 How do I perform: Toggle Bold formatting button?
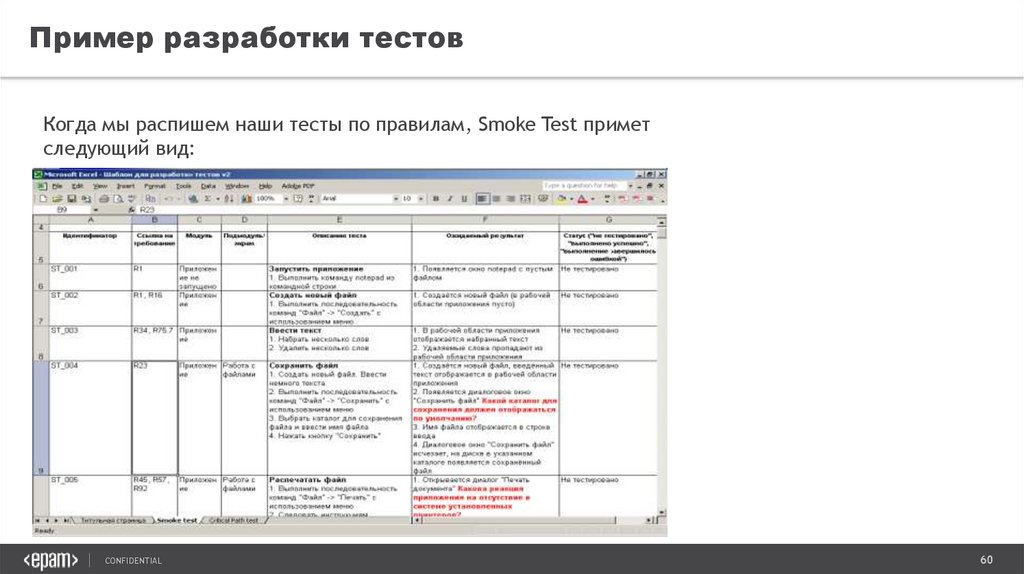[436, 199]
